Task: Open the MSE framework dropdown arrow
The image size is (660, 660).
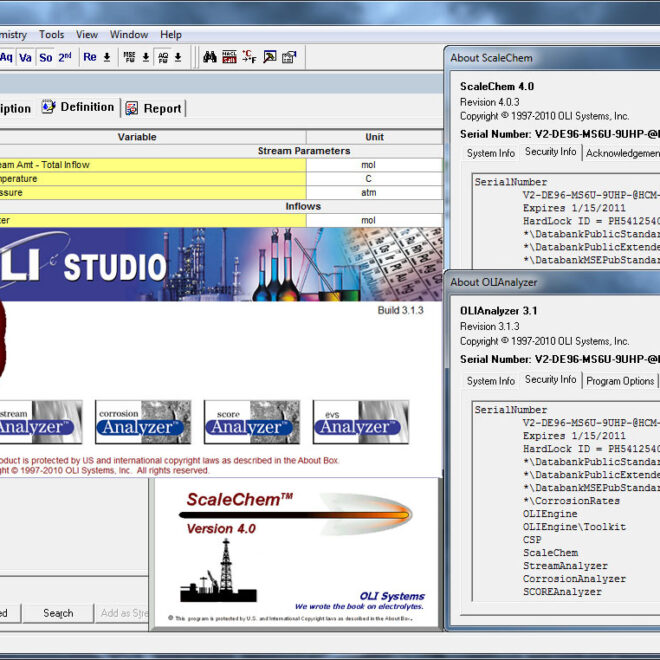Action: coord(145,57)
